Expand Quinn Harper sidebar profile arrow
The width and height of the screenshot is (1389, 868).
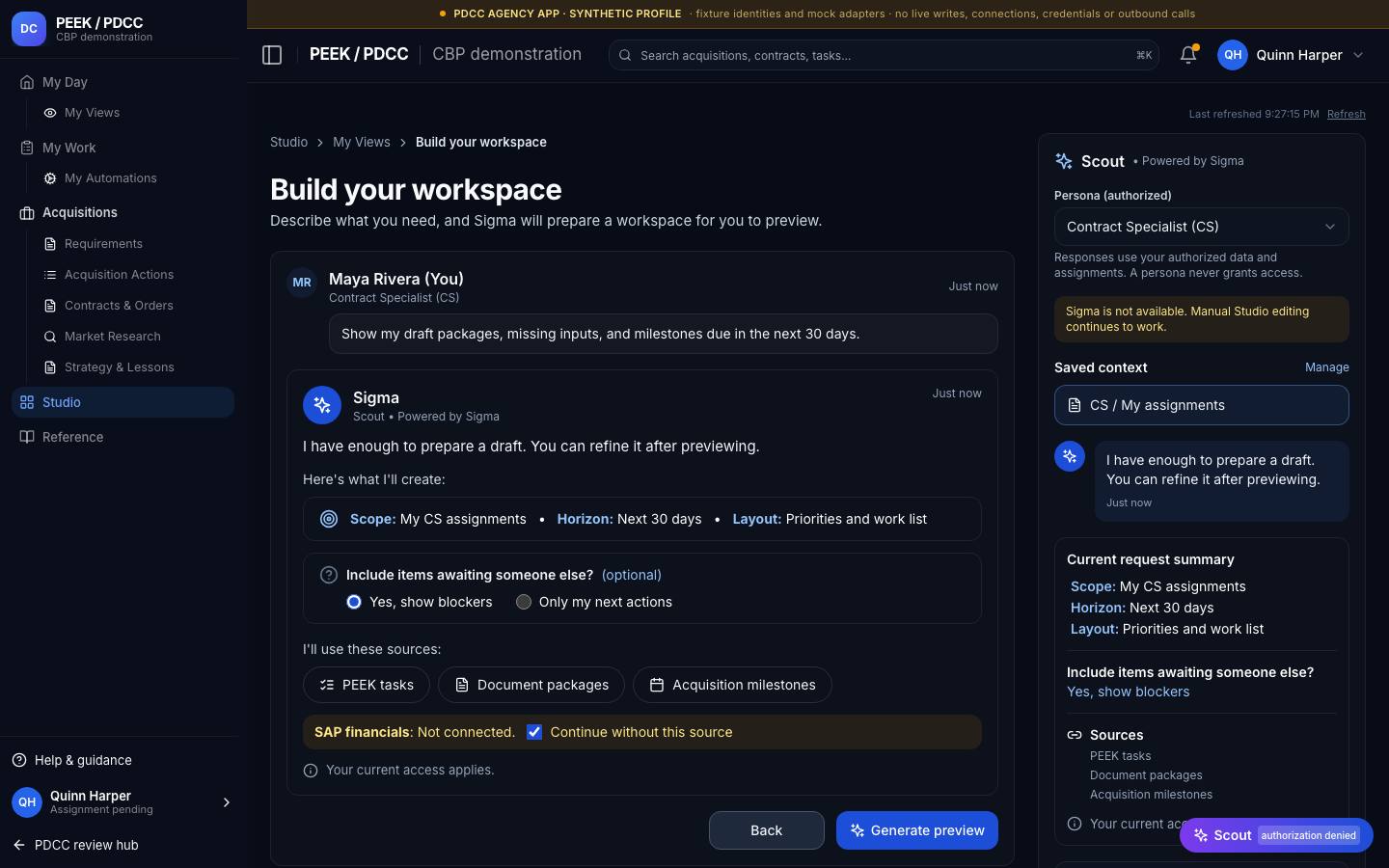point(227,802)
